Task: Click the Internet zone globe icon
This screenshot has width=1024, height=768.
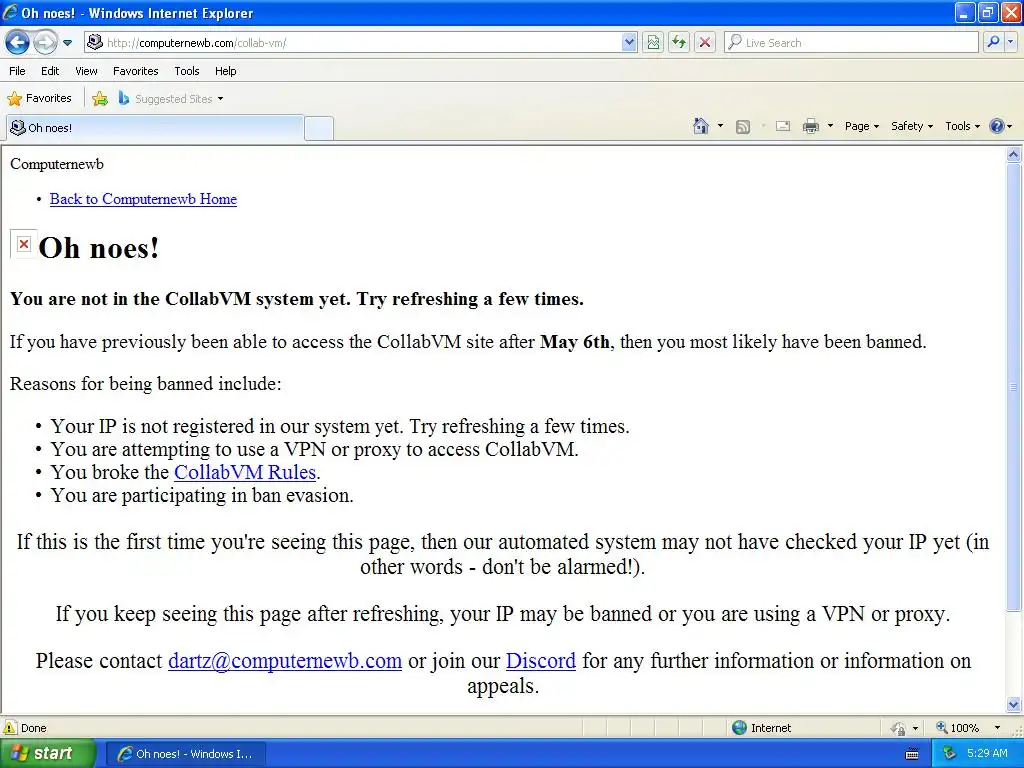Action: point(739,728)
